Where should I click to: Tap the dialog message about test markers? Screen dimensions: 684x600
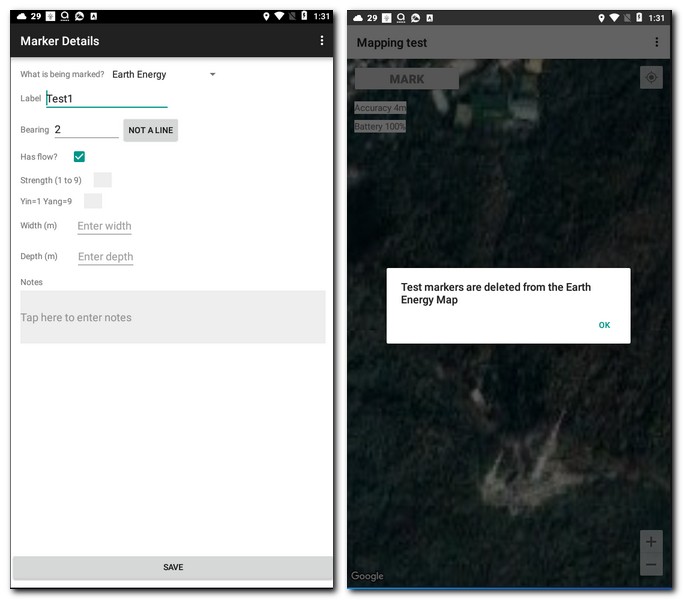pyautogui.click(x=496, y=293)
